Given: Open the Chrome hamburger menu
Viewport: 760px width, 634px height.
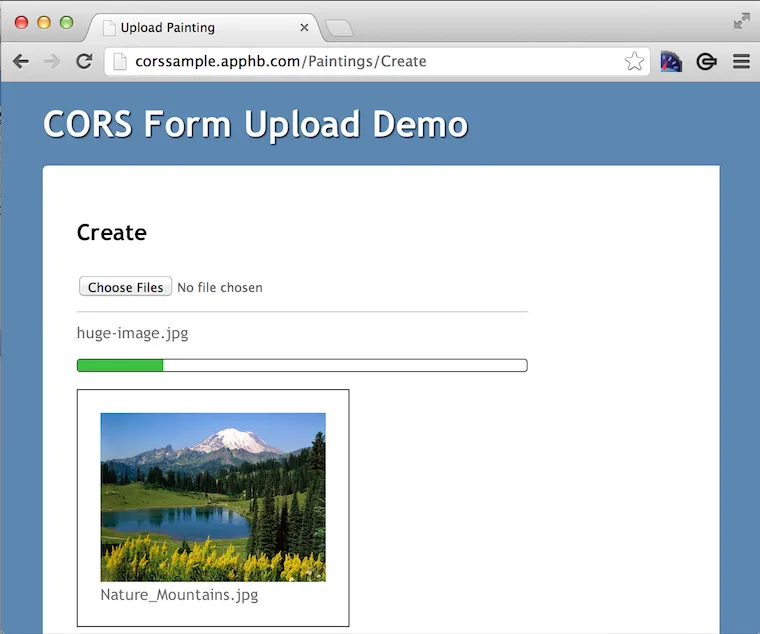Looking at the screenshot, I should (x=741, y=62).
